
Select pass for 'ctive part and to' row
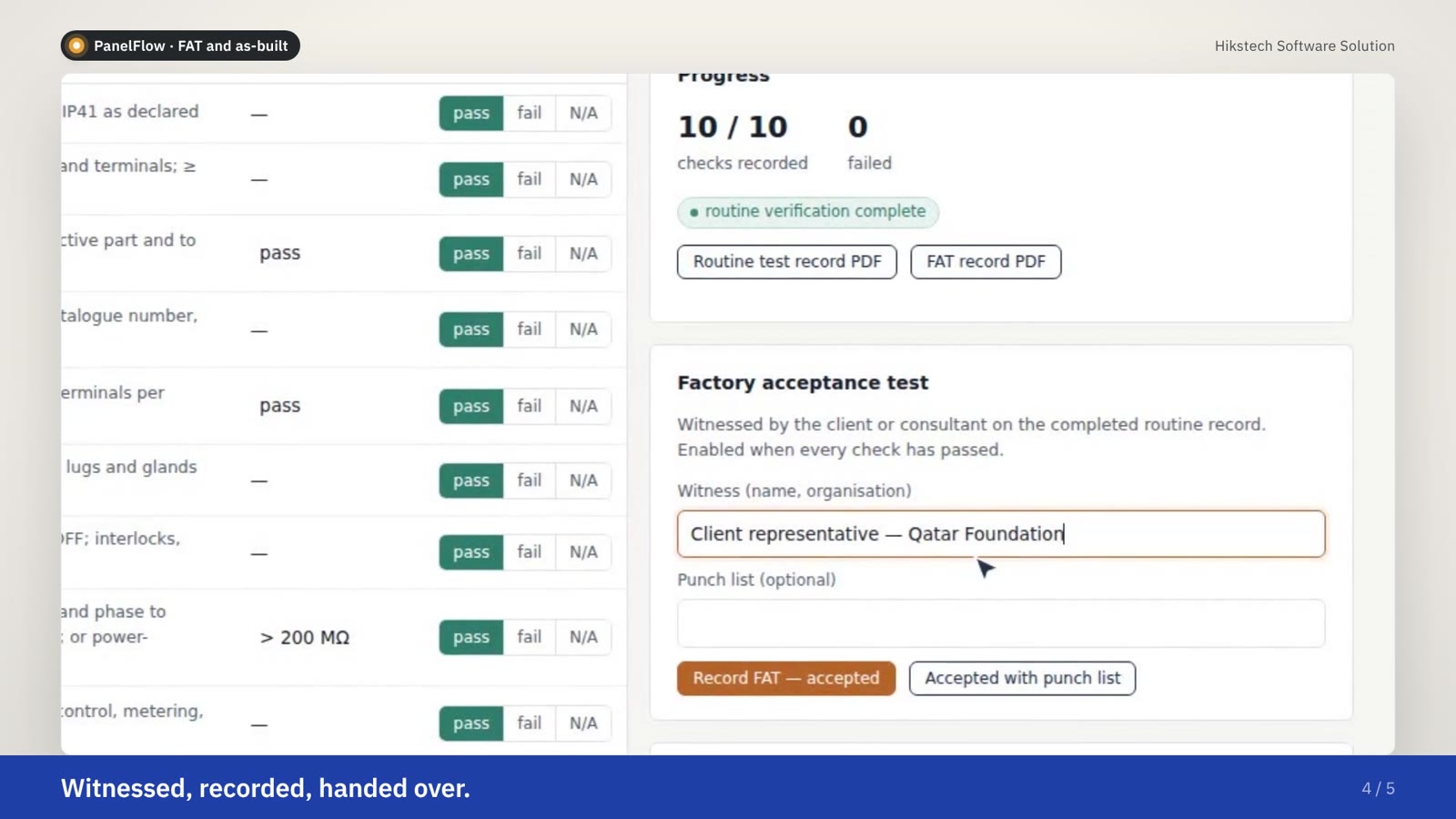(471, 254)
